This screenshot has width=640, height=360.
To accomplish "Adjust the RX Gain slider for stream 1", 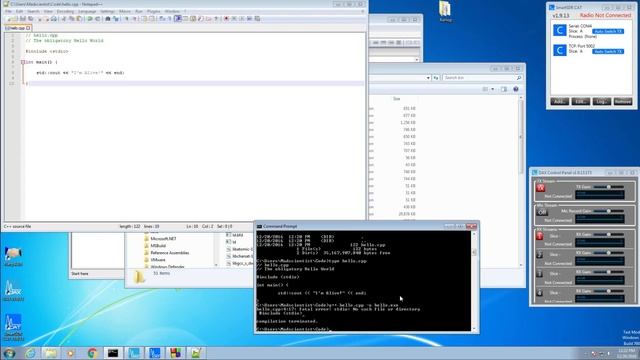I will [608, 235].
